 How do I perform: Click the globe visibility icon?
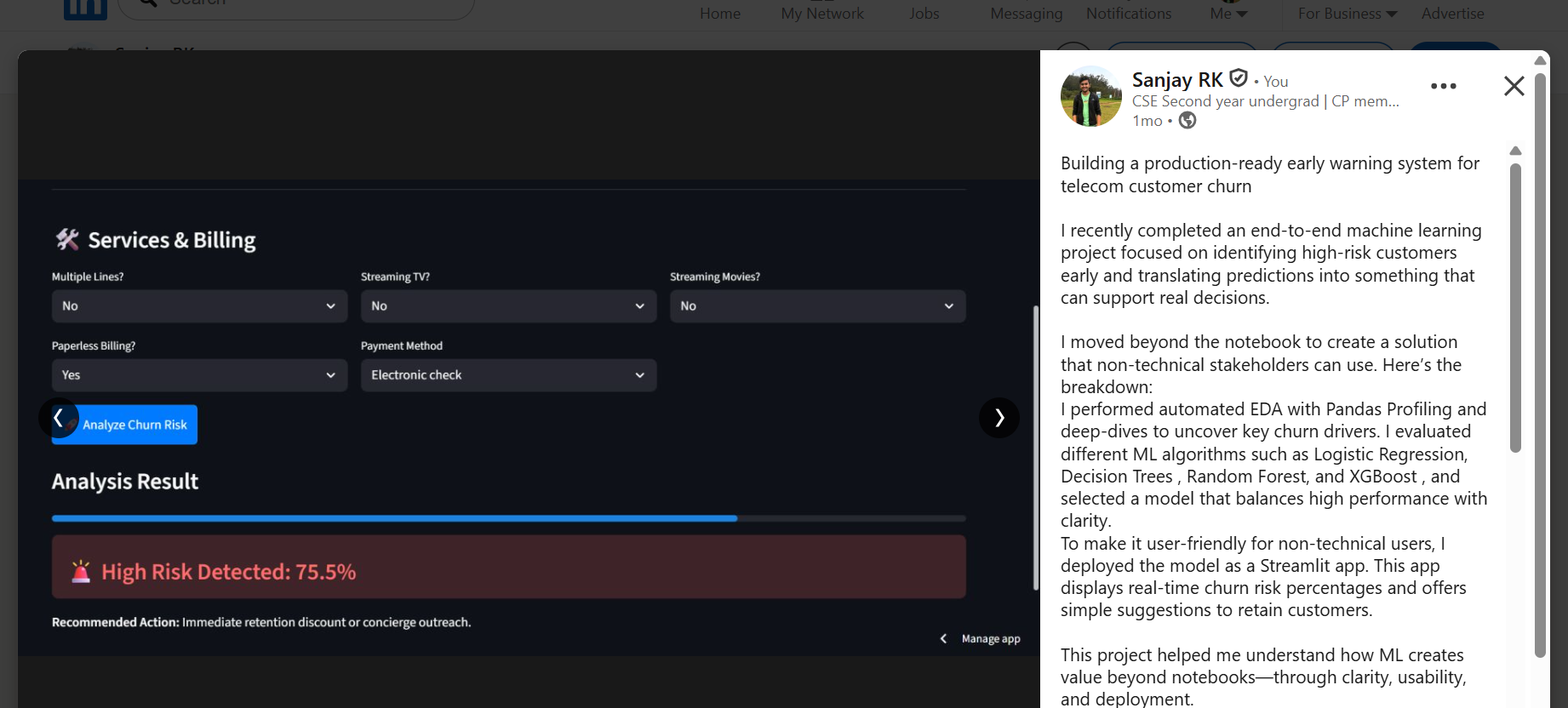click(1187, 121)
